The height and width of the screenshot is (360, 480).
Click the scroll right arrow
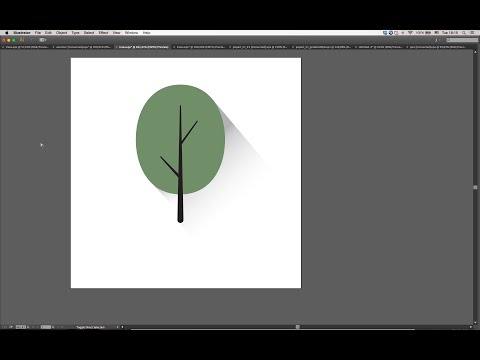point(471,327)
